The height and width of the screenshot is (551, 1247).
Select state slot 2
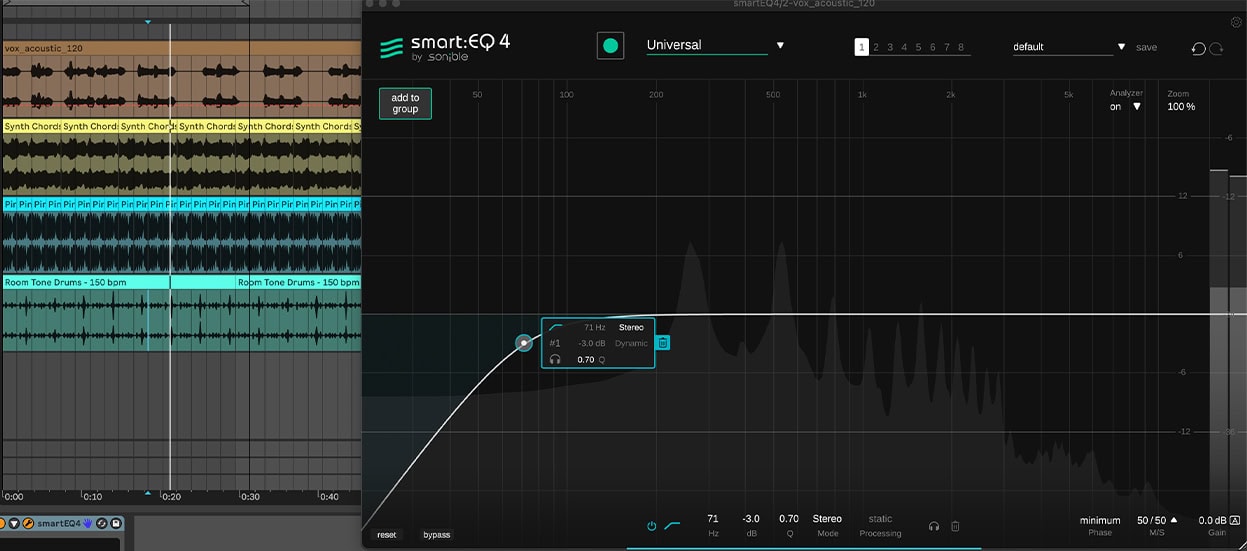coord(876,47)
